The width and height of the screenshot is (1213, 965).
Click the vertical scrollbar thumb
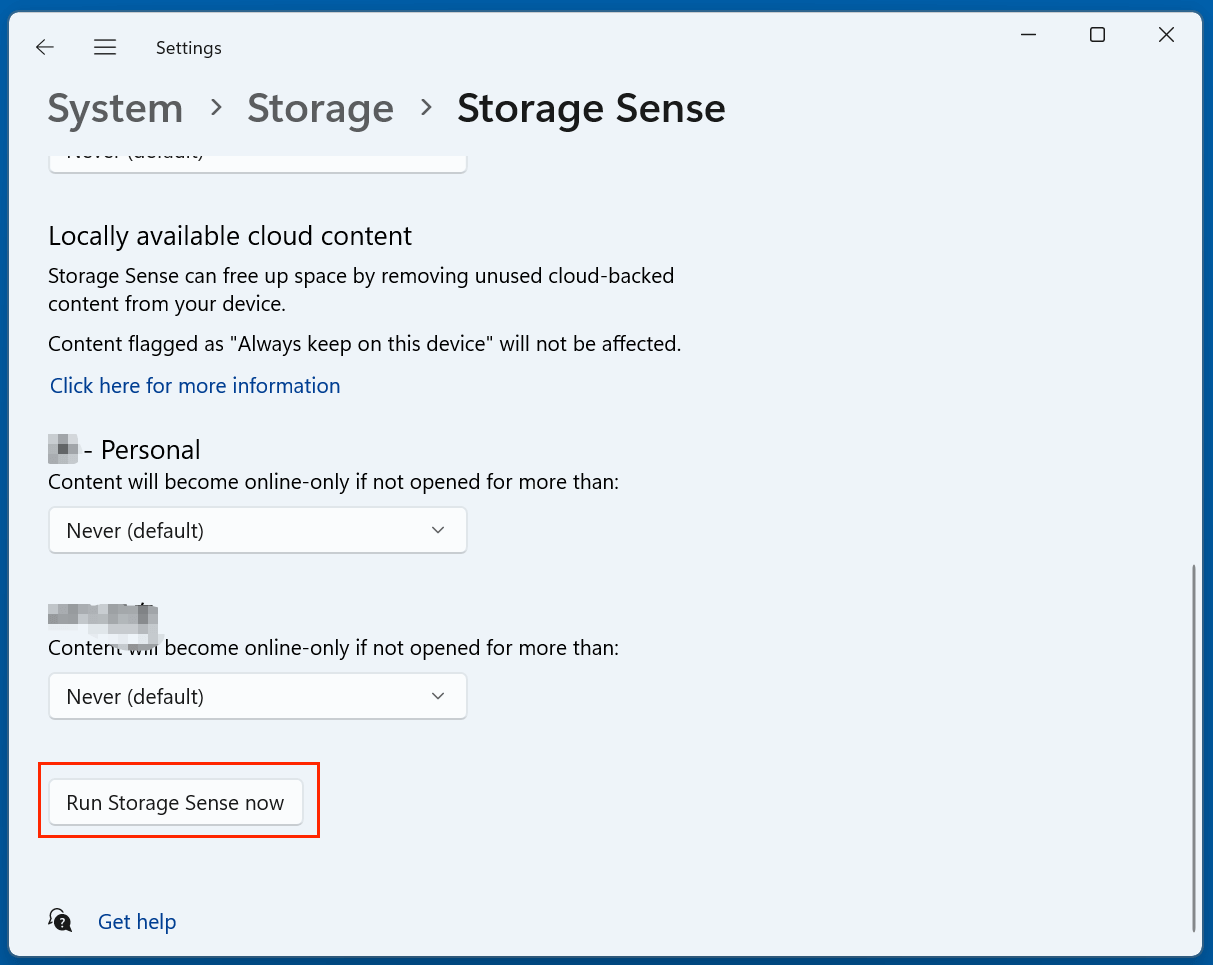pyautogui.click(x=1194, y=745)
